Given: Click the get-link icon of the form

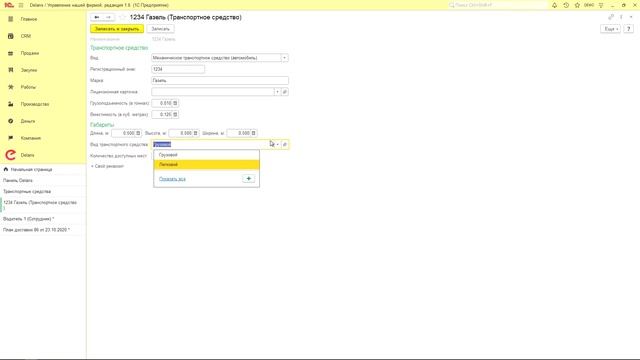Looking at the screenshot, I should pos(611,17).
